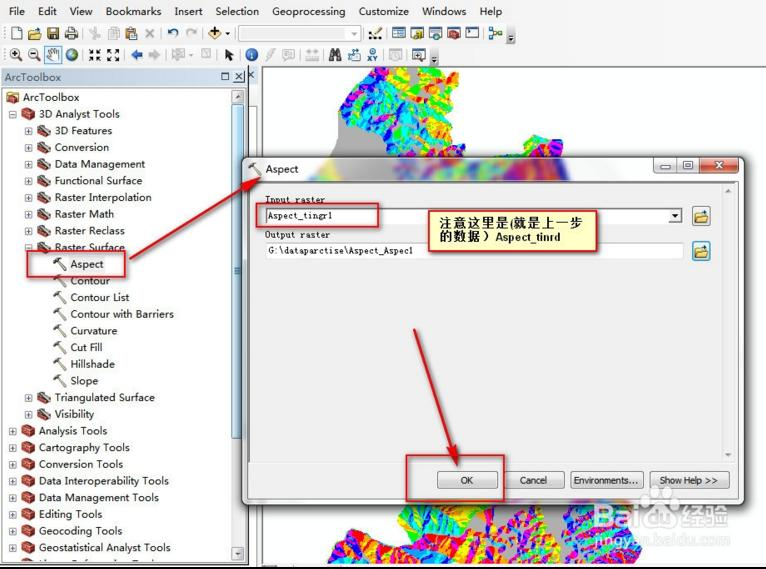Select the Pan hand tool
This screenshot has height=569, width=766.
pos(53,55)
